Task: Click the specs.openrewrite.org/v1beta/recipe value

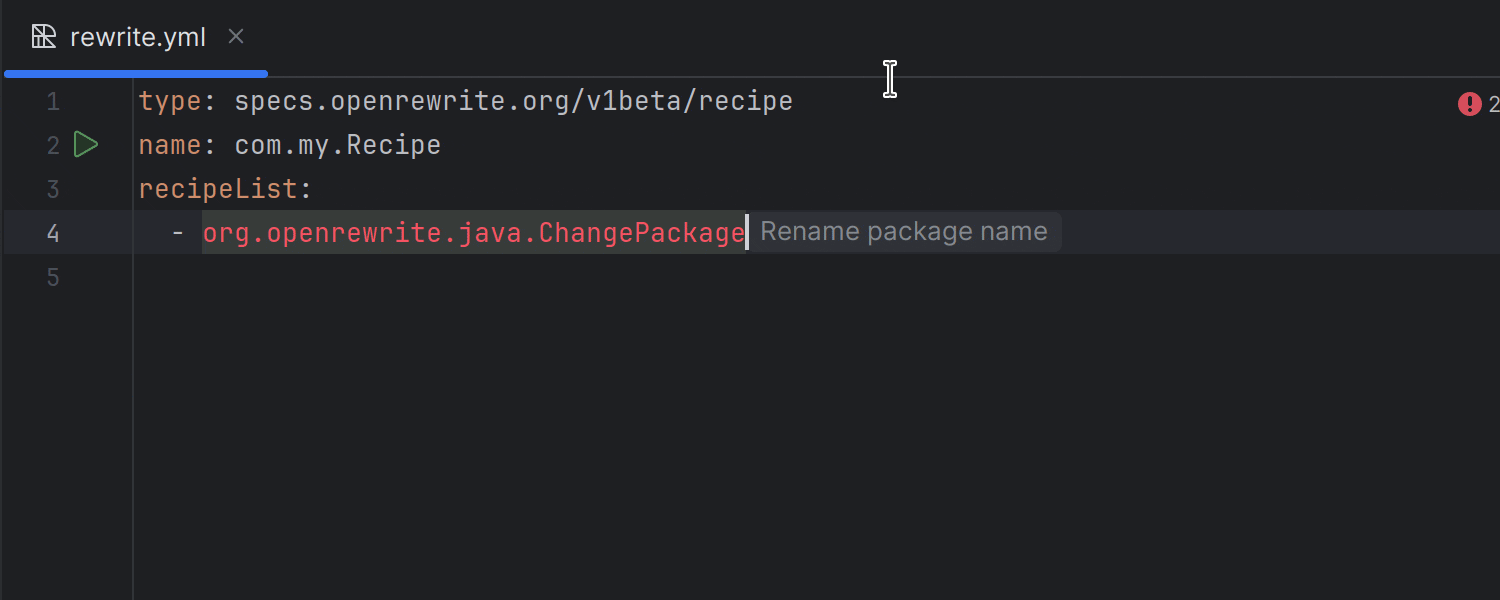Action: pos(513,102)
